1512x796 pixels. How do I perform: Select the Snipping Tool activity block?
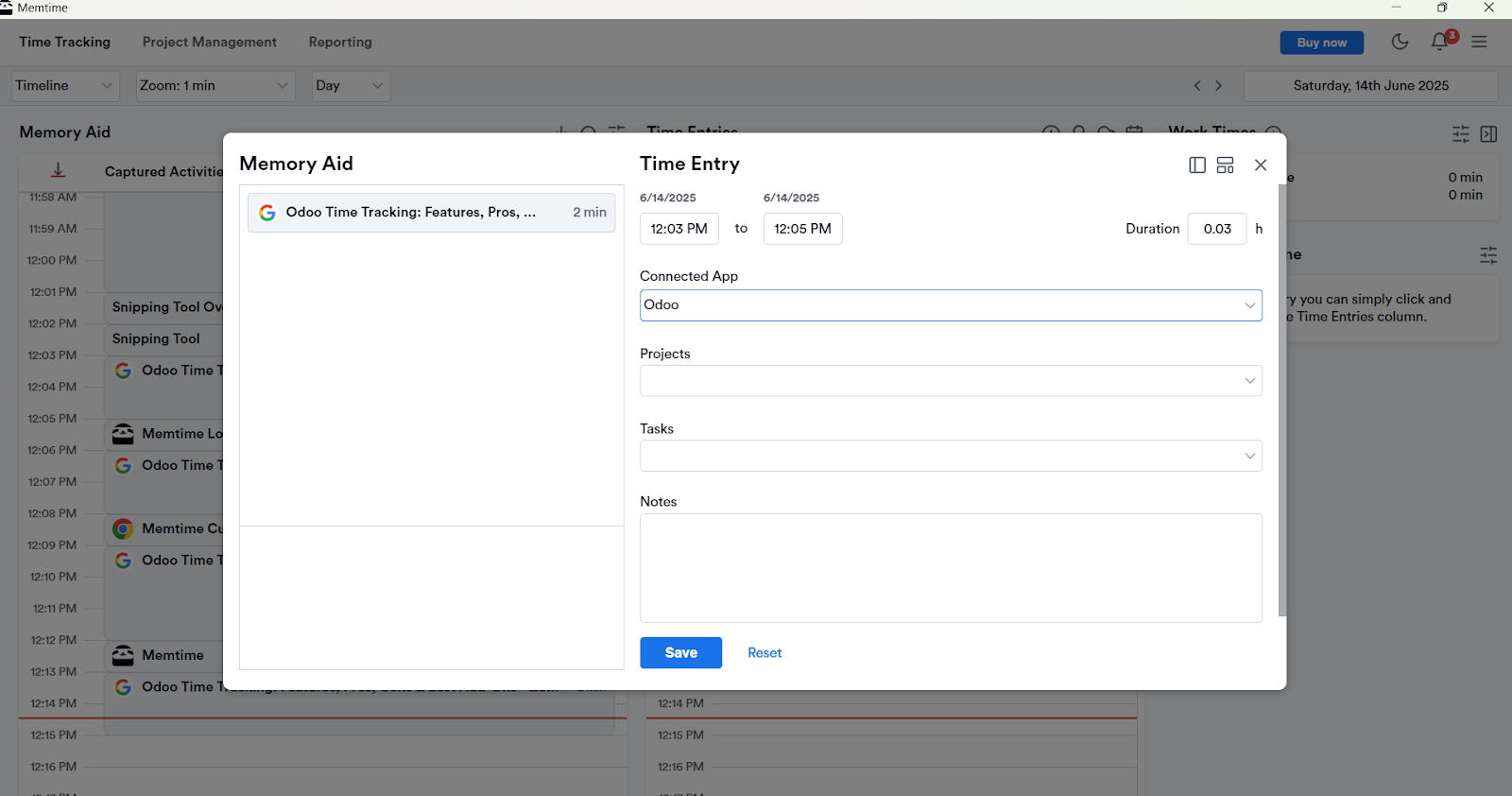163,338
